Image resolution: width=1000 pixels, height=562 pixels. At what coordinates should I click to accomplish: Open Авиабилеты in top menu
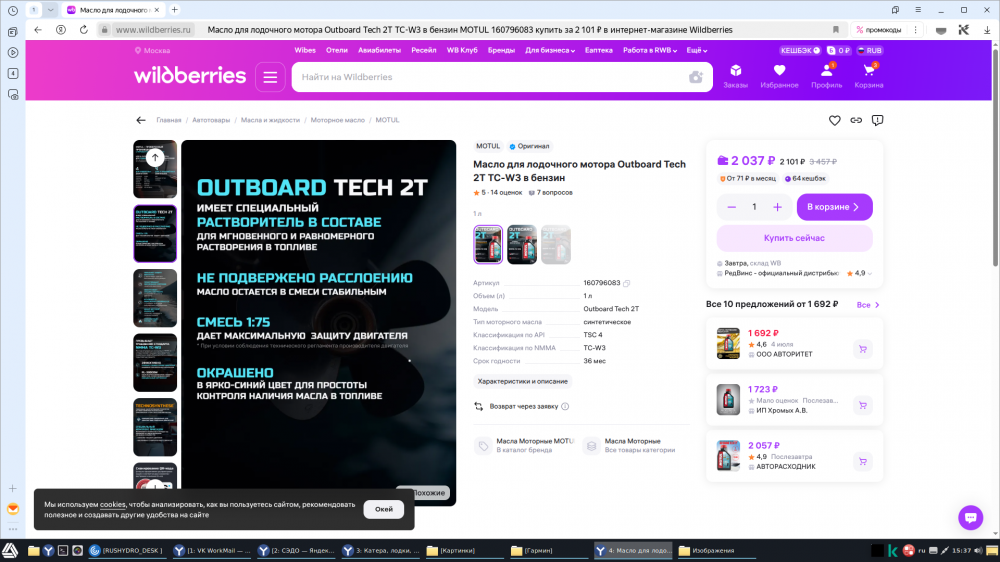pyautogui.click(x=379, y=50)
